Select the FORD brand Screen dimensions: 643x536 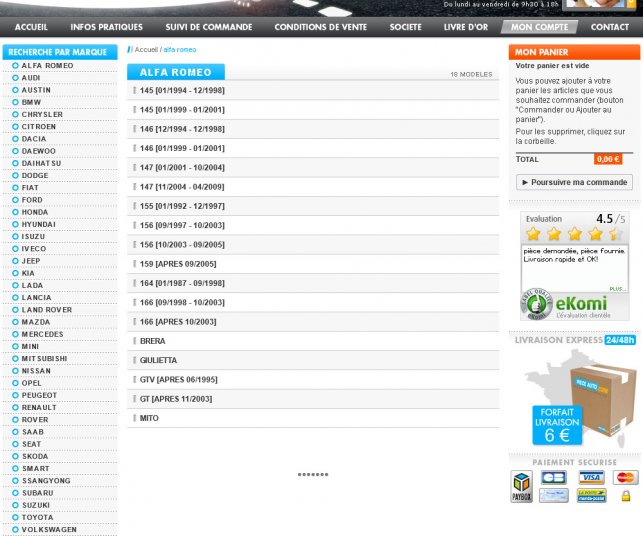point(32,200)
